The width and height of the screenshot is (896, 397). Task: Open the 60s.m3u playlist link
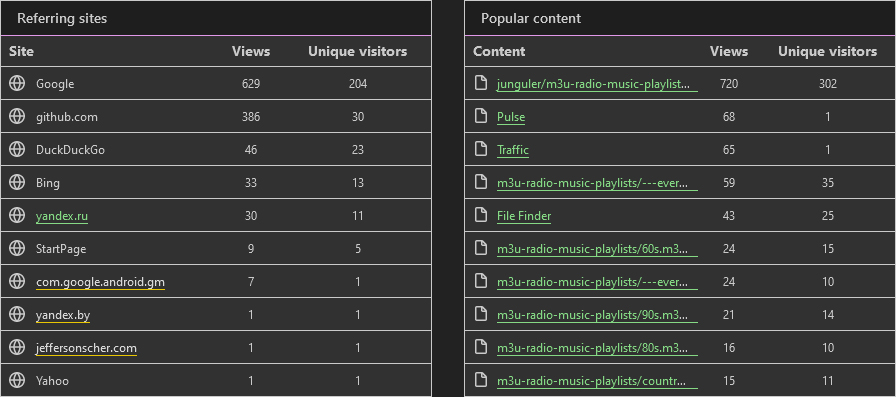tap(597, 249)
